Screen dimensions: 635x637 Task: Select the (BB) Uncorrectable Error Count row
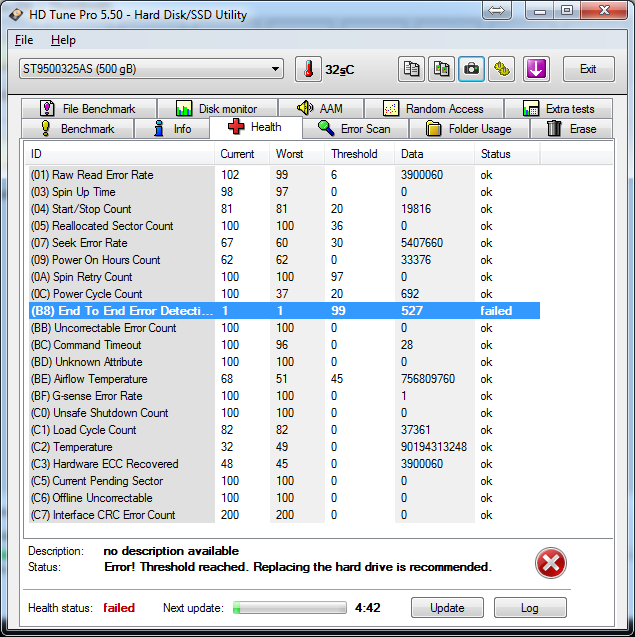[284, 328]
